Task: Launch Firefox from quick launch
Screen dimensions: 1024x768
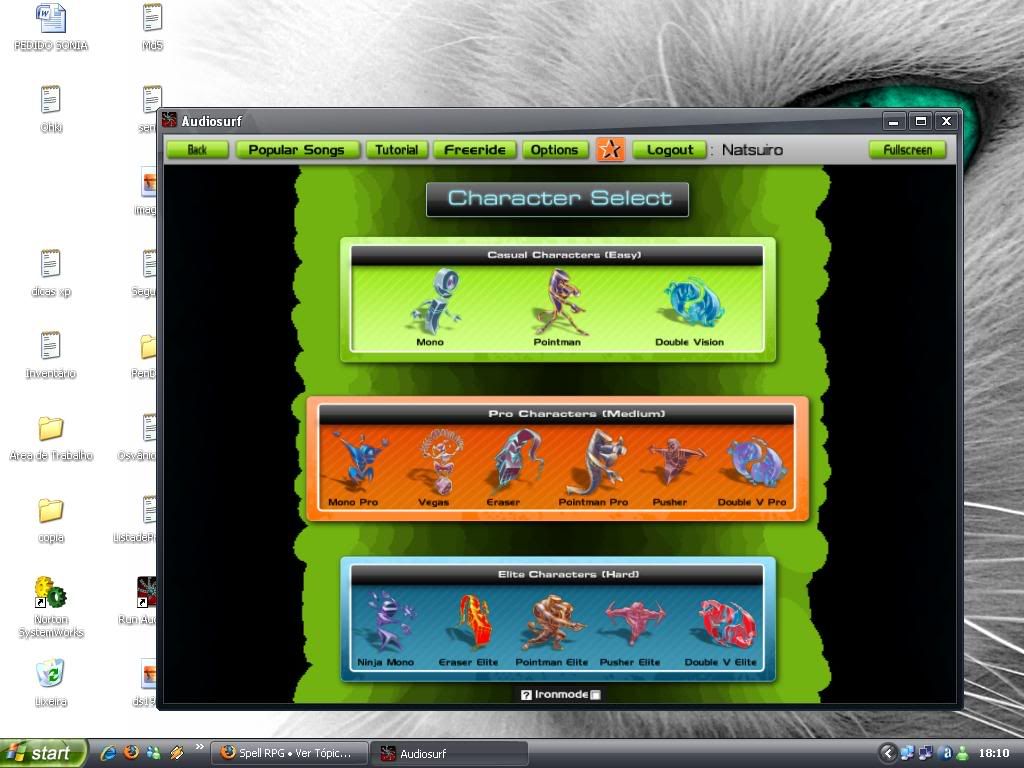Action: pyautogui.click(x=131, y=753)
